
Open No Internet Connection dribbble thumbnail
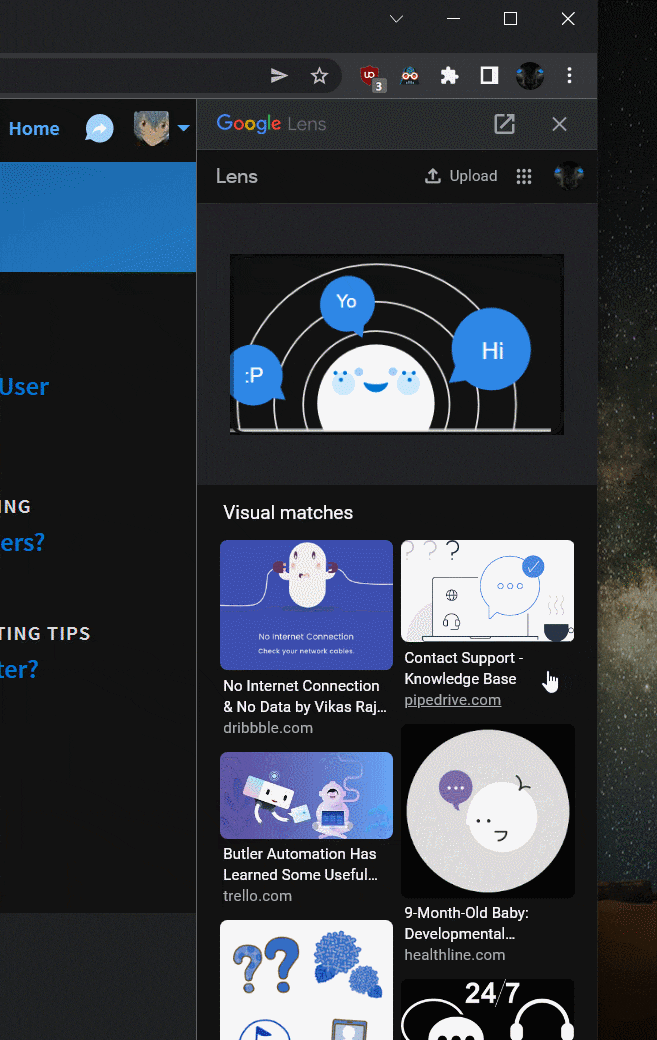(306, 605)
